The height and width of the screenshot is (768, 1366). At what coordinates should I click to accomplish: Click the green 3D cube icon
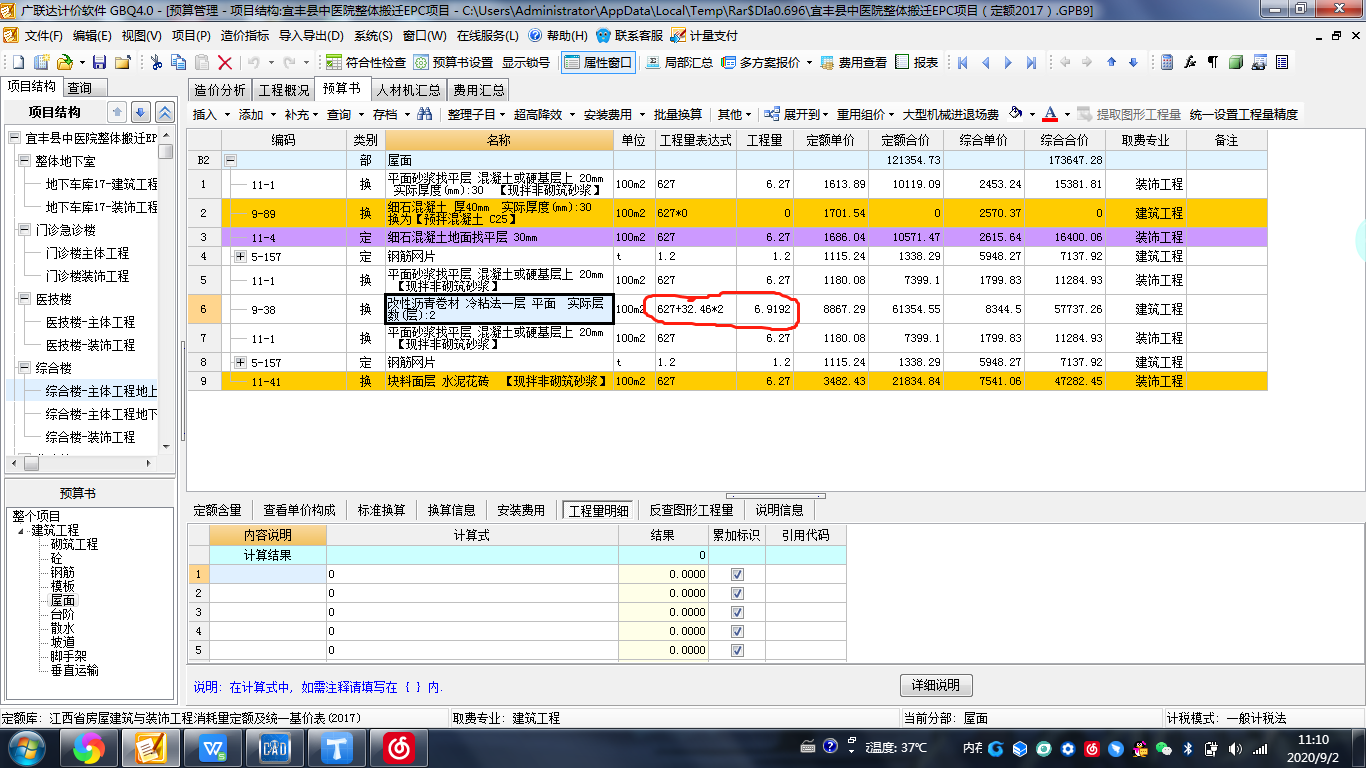pyautogui.click(x=1236, y=62)
